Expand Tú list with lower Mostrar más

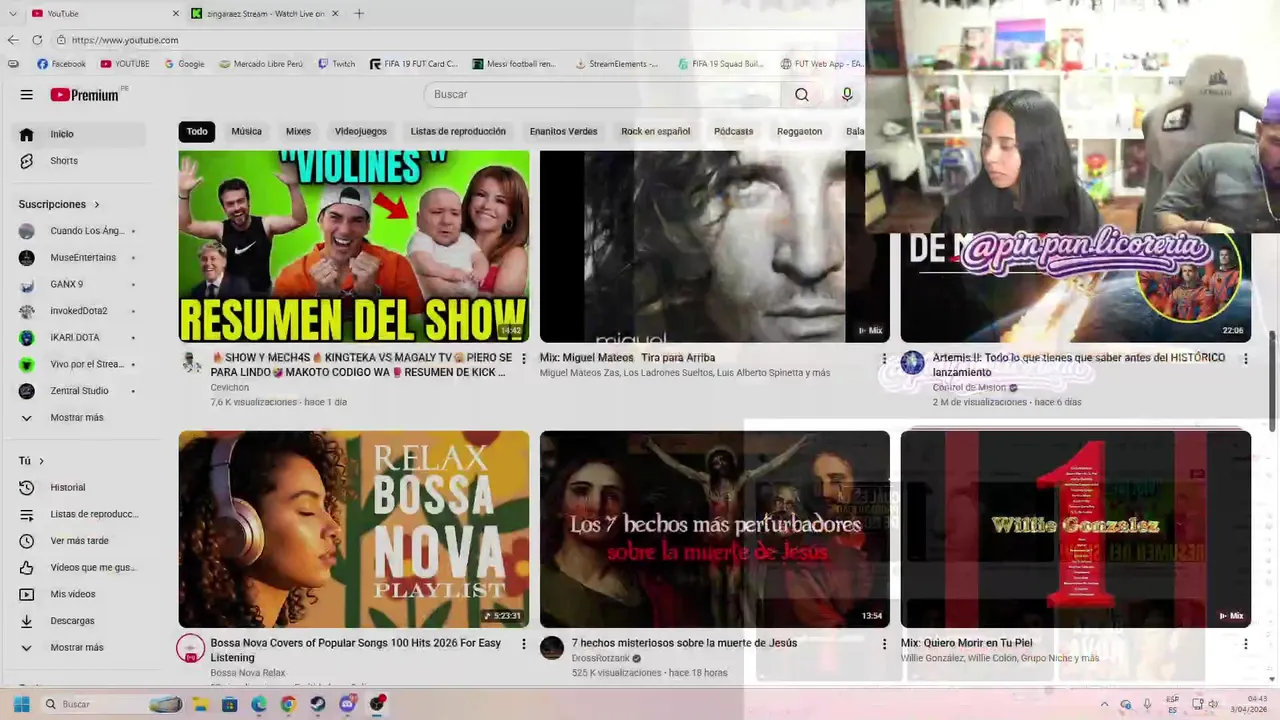pos(80,648)
